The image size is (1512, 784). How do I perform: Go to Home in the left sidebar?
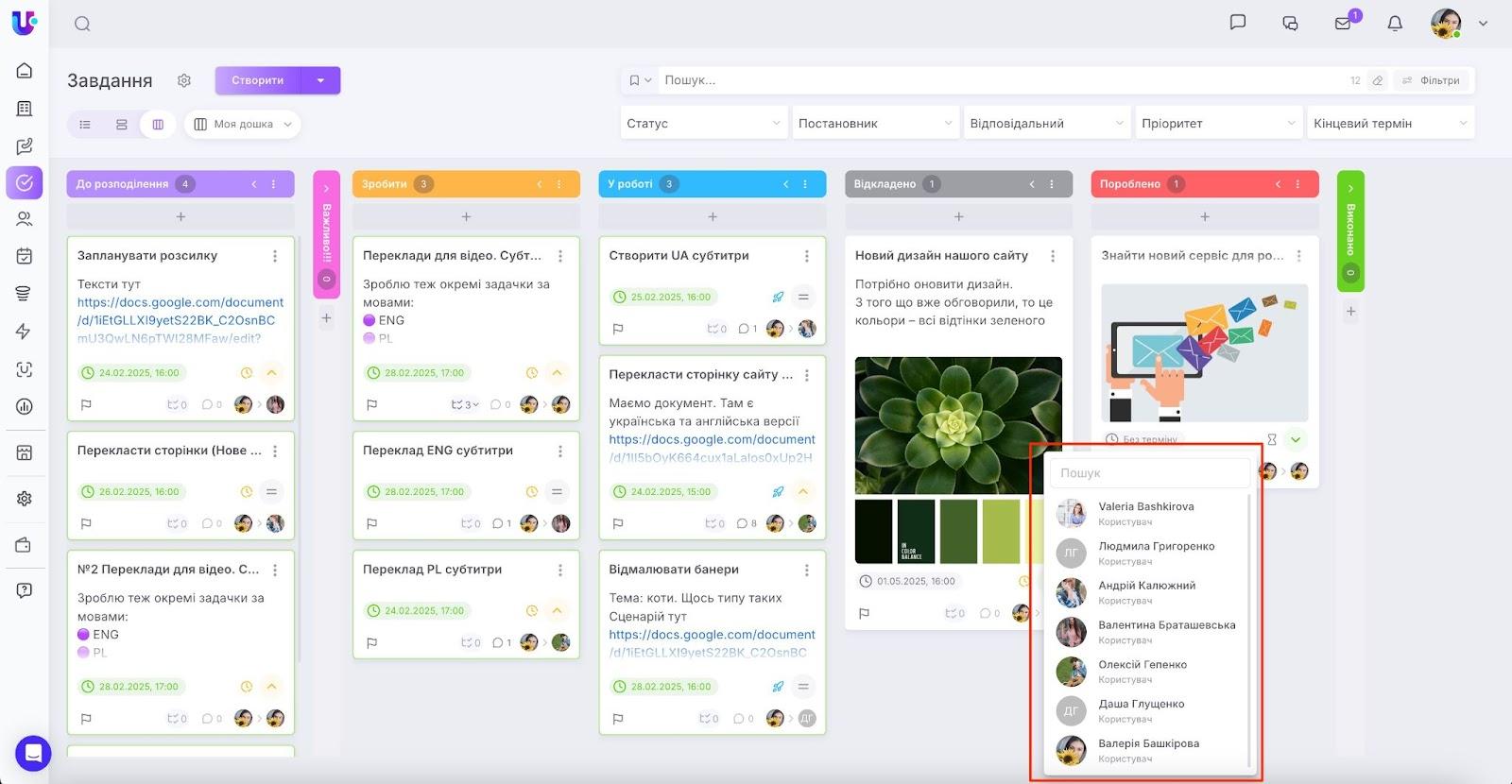pyautogui.click(x=25, y=71)
